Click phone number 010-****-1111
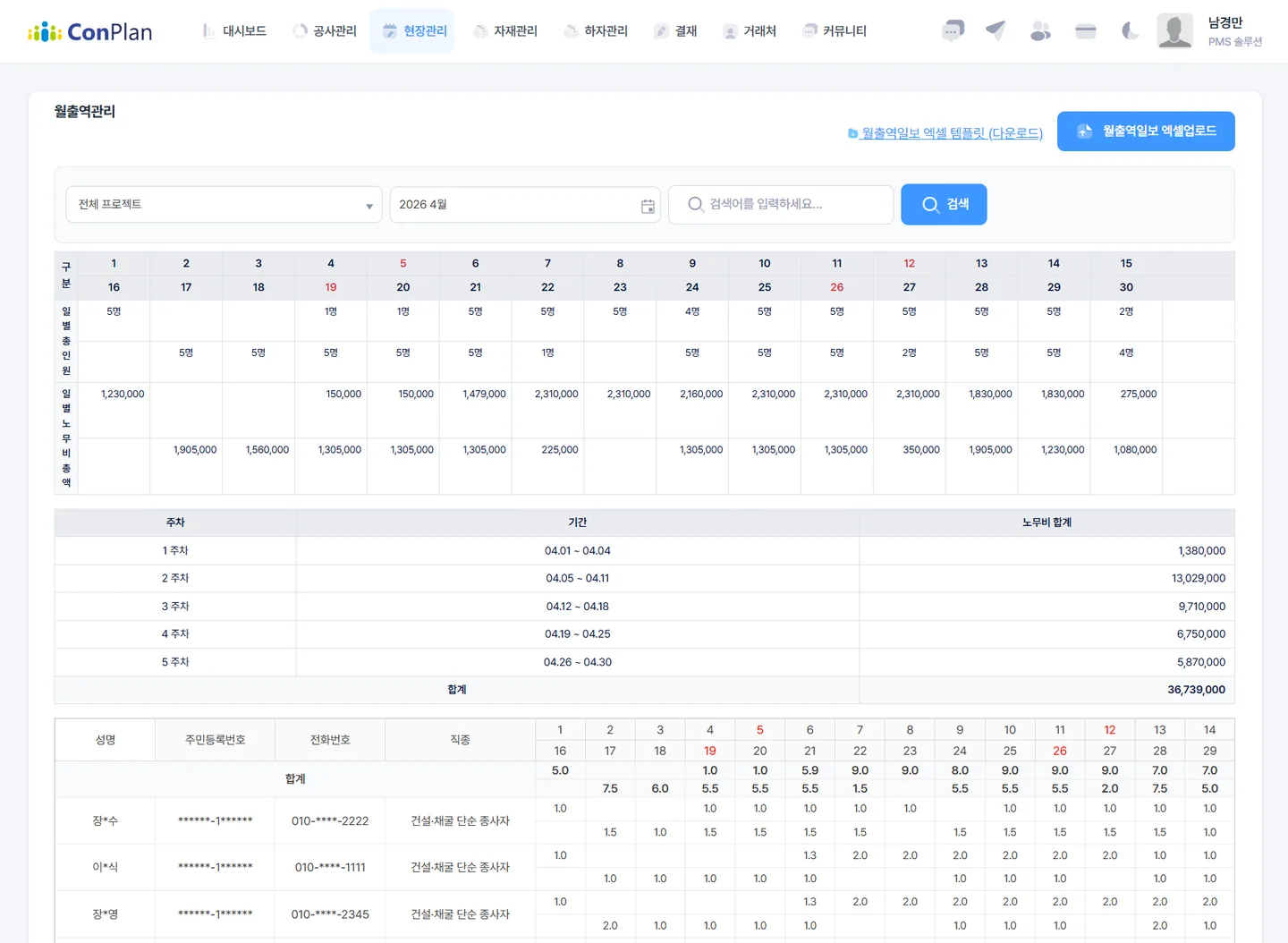Image resolution: width=1288 pixels, height=943 pixels. [330, 868]
